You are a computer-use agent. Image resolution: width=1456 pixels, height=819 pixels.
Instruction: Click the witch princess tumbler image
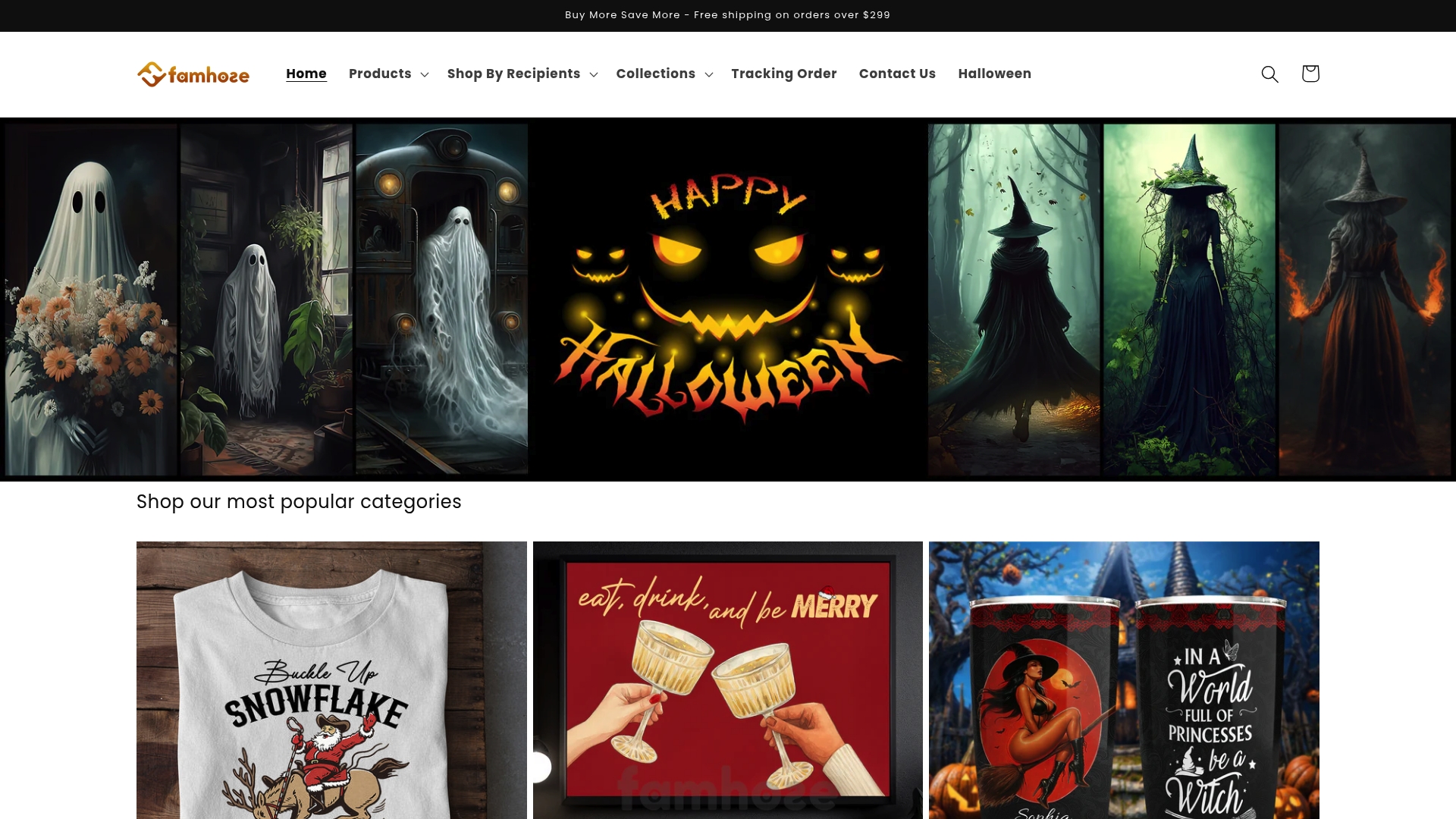pyautogui.click(x=1124, y=680)
